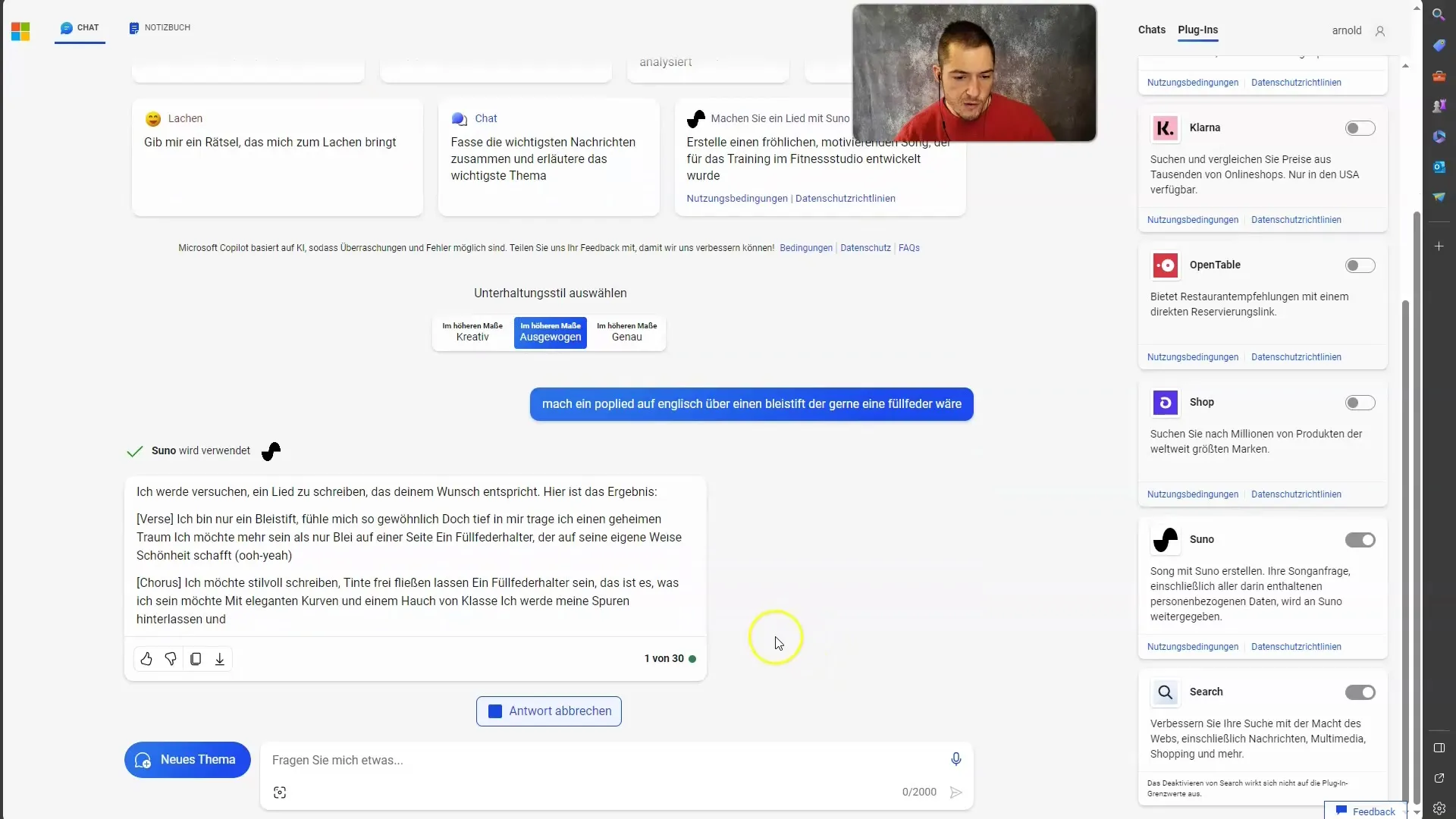1456x819 pixels.
Task: Click the Search plugin icon
Action: [x=1165, y=691]
